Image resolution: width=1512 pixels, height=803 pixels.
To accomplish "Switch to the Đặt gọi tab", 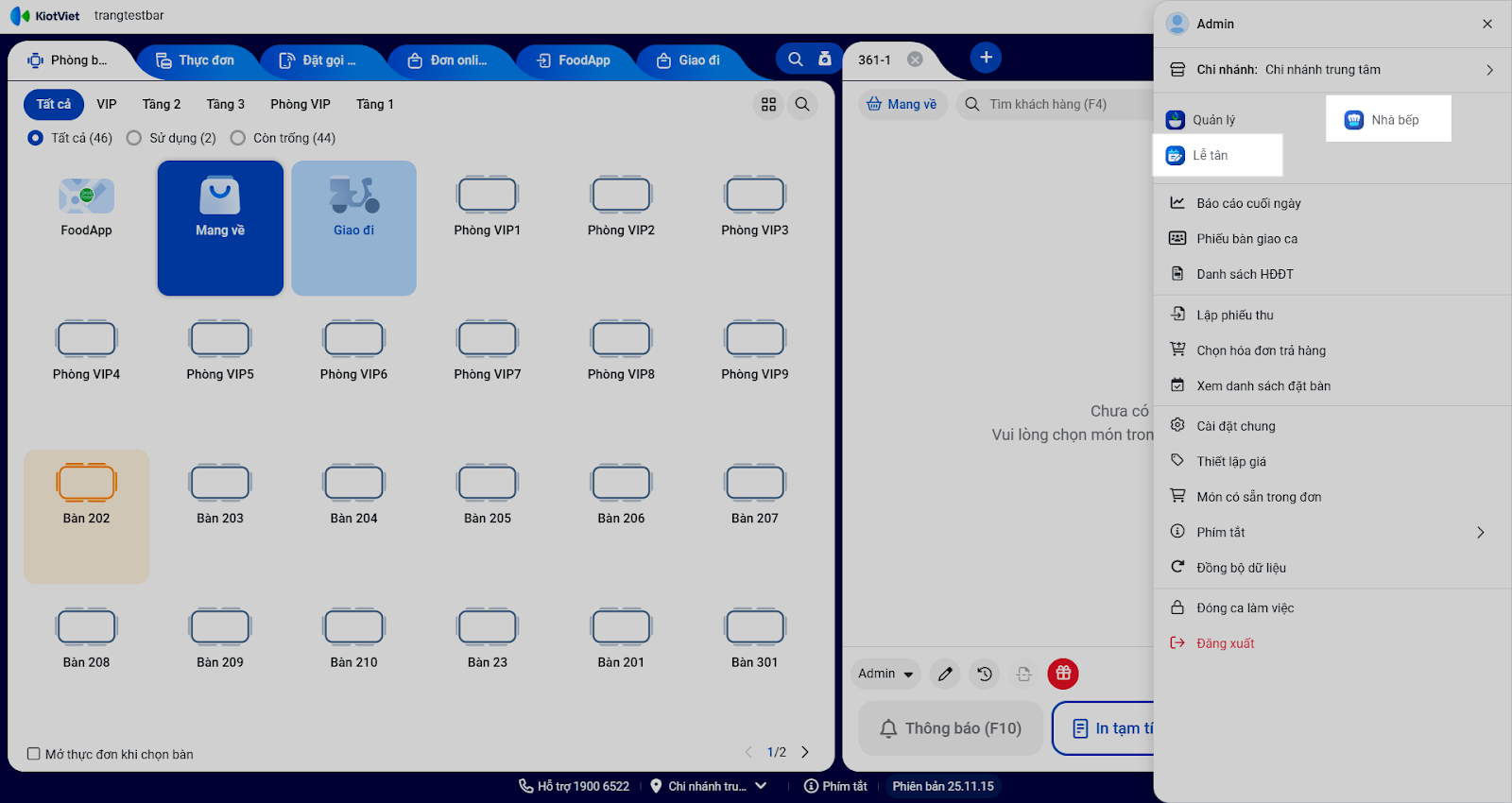I will [x=318, y=60].
